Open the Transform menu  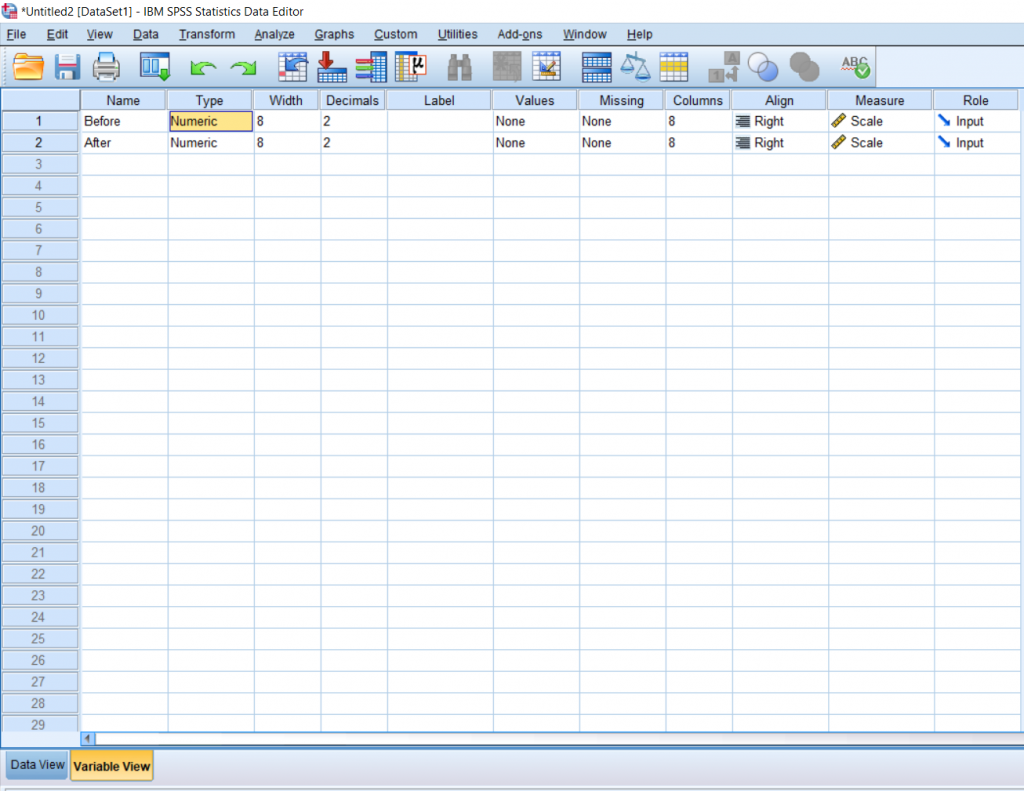coord(206,34)
